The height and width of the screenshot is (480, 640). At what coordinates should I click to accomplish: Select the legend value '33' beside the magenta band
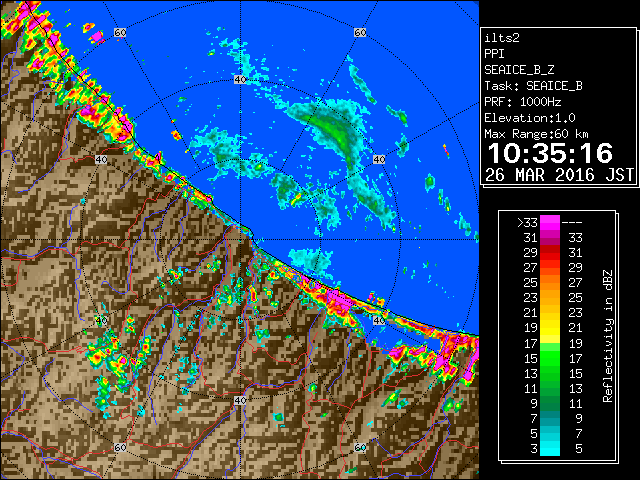(575, 238)
